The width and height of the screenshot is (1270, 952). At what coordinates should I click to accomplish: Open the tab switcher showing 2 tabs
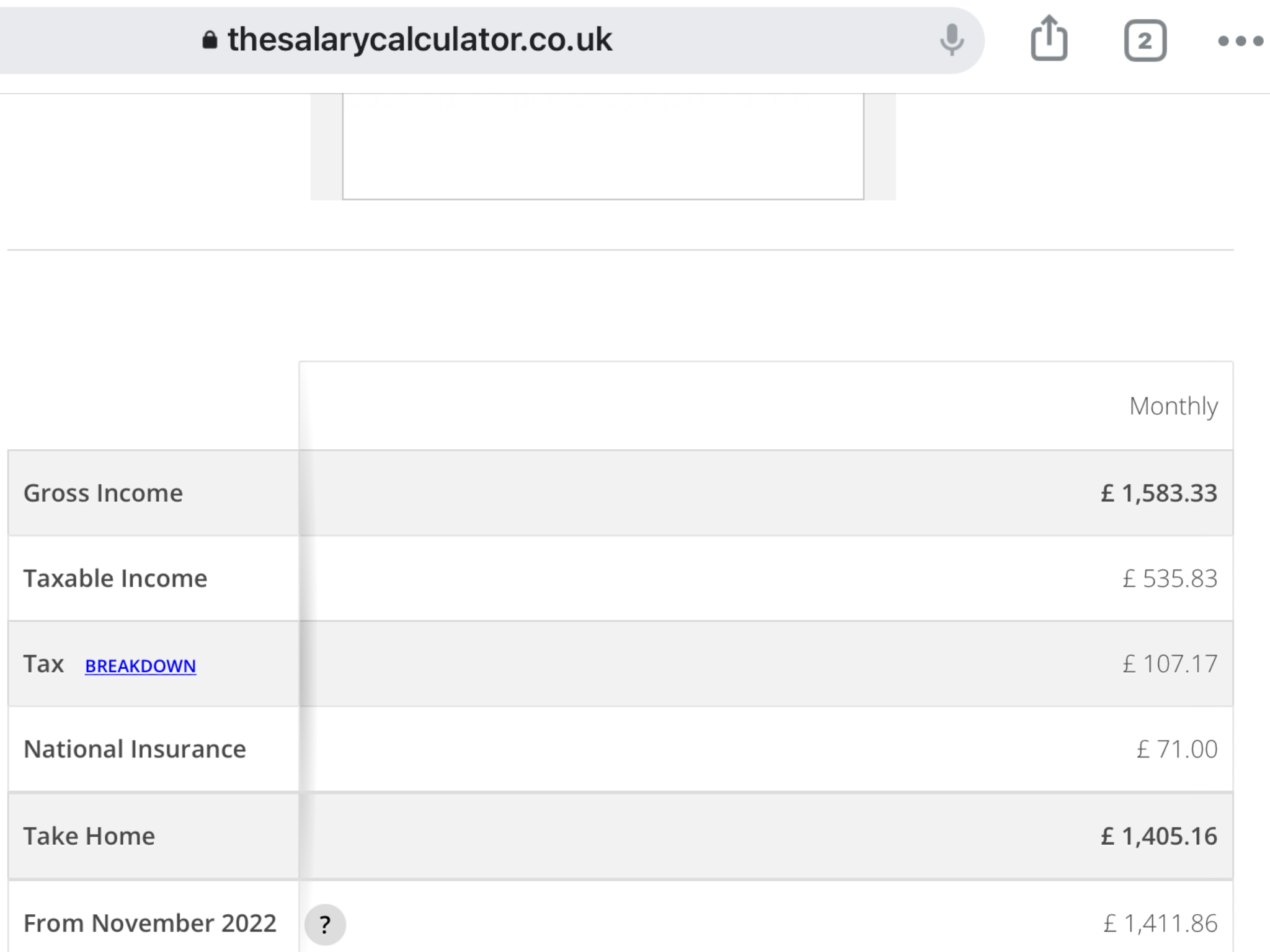pos(1145,41)
